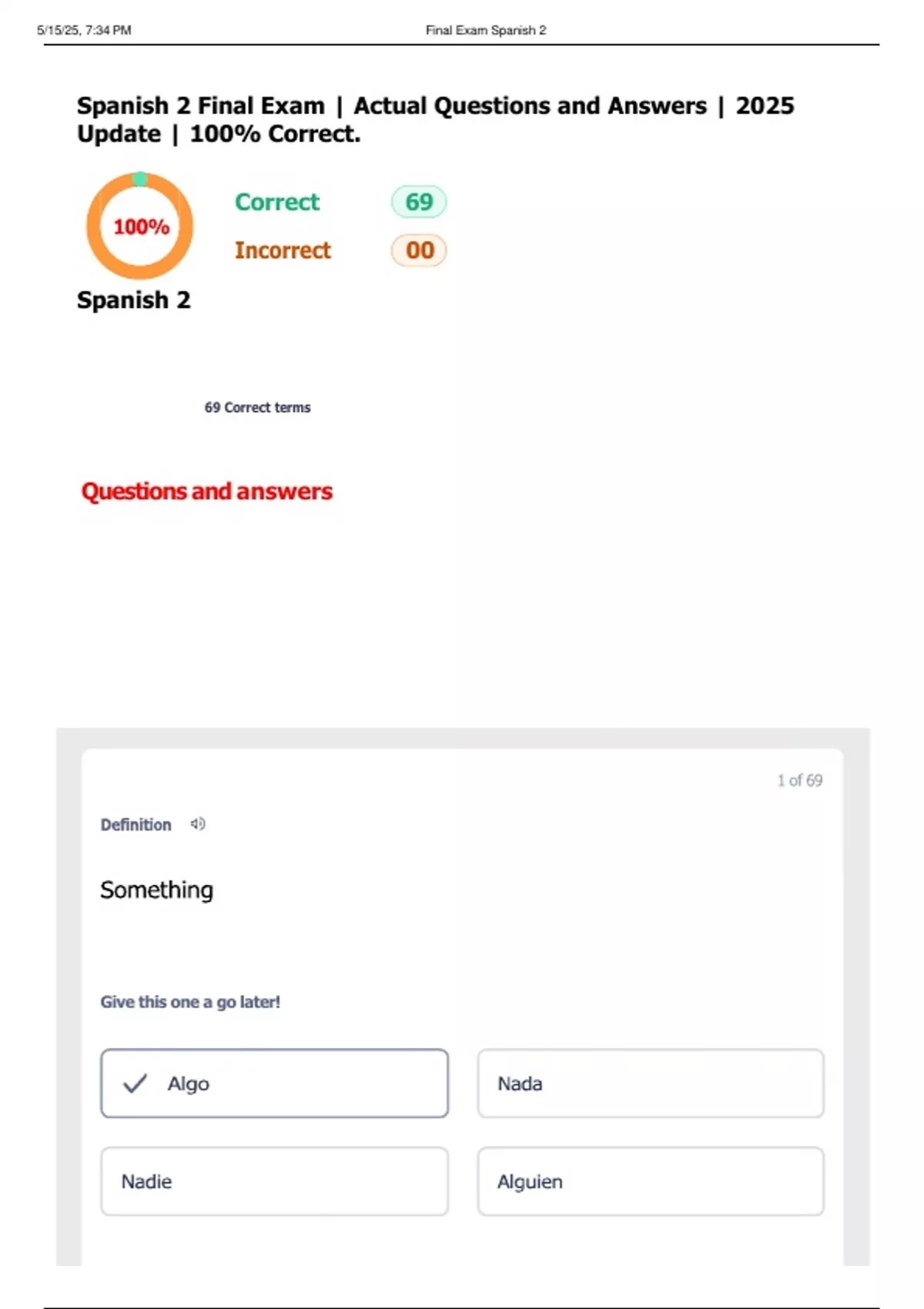Click the 100% donut progress chart
The width and height of the screenshot is (924, 1309).
pos(139,226)
